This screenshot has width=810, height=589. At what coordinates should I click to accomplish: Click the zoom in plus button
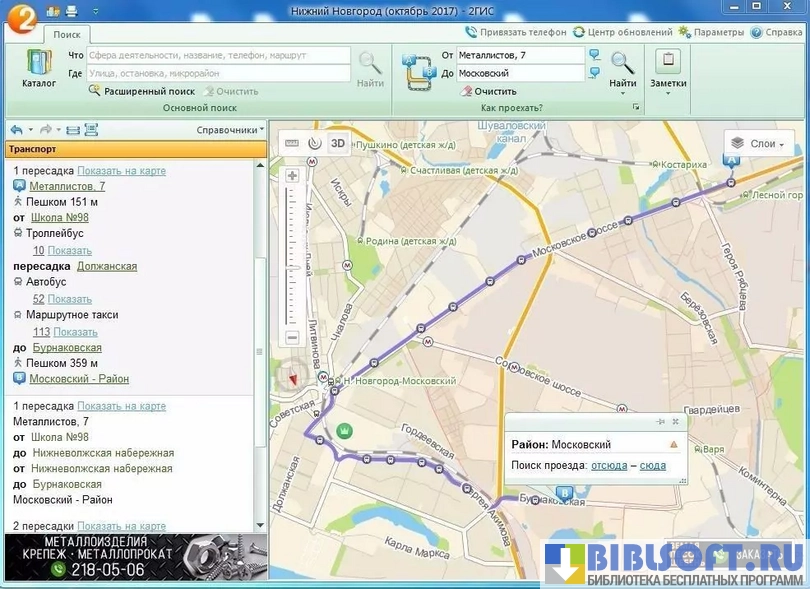292,176
